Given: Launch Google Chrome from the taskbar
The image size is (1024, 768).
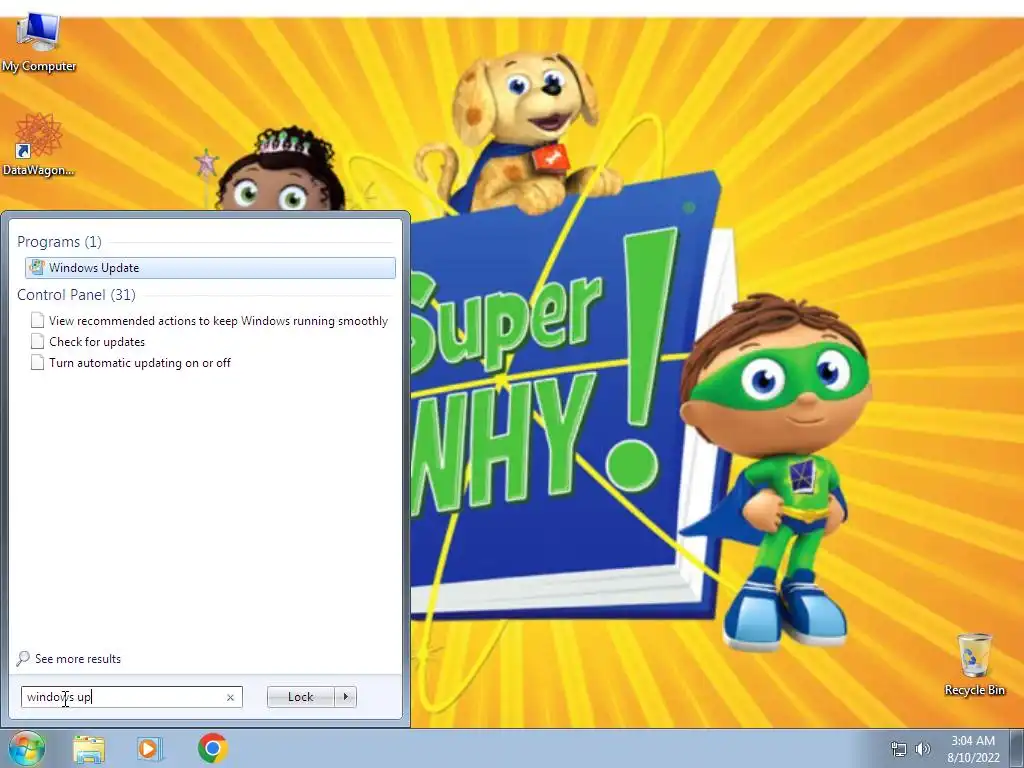Looking at the screenshot, I should point(213,748).
